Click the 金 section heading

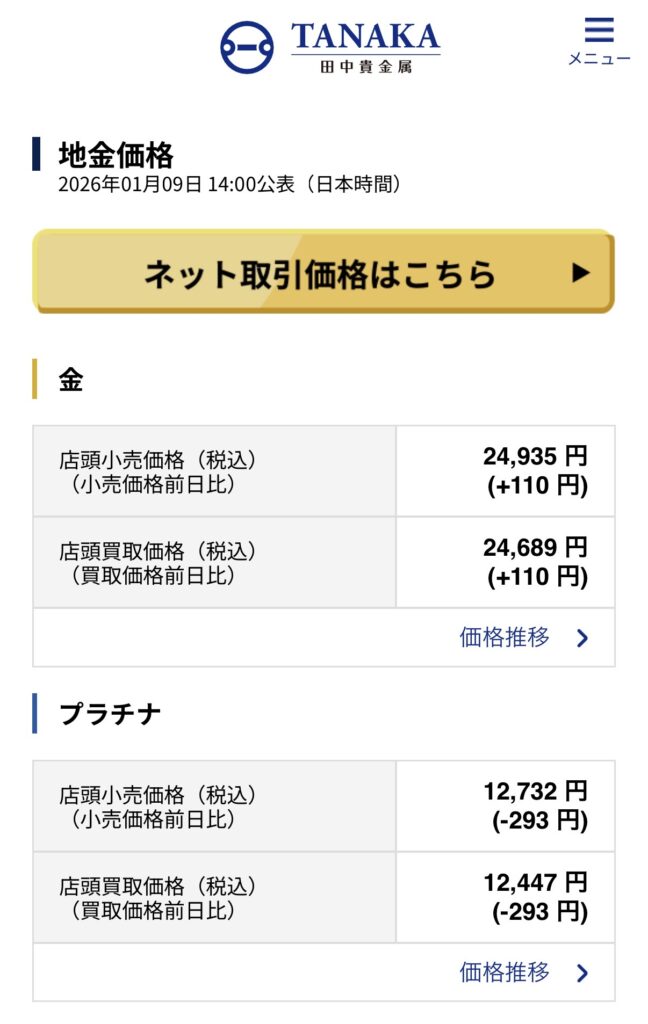click(x=71, y=380)
